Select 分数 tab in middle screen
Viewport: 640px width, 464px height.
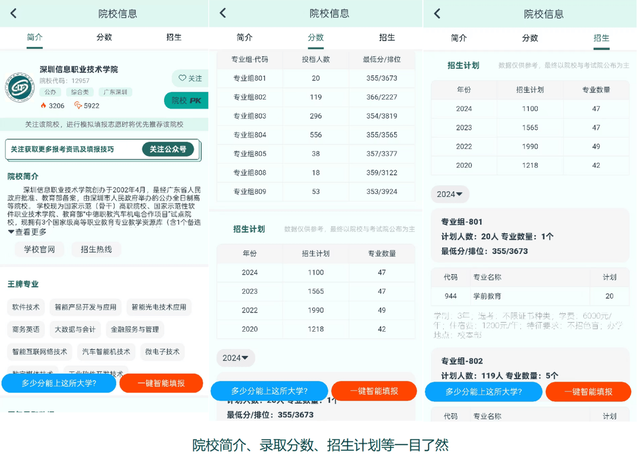pos(316,38)
